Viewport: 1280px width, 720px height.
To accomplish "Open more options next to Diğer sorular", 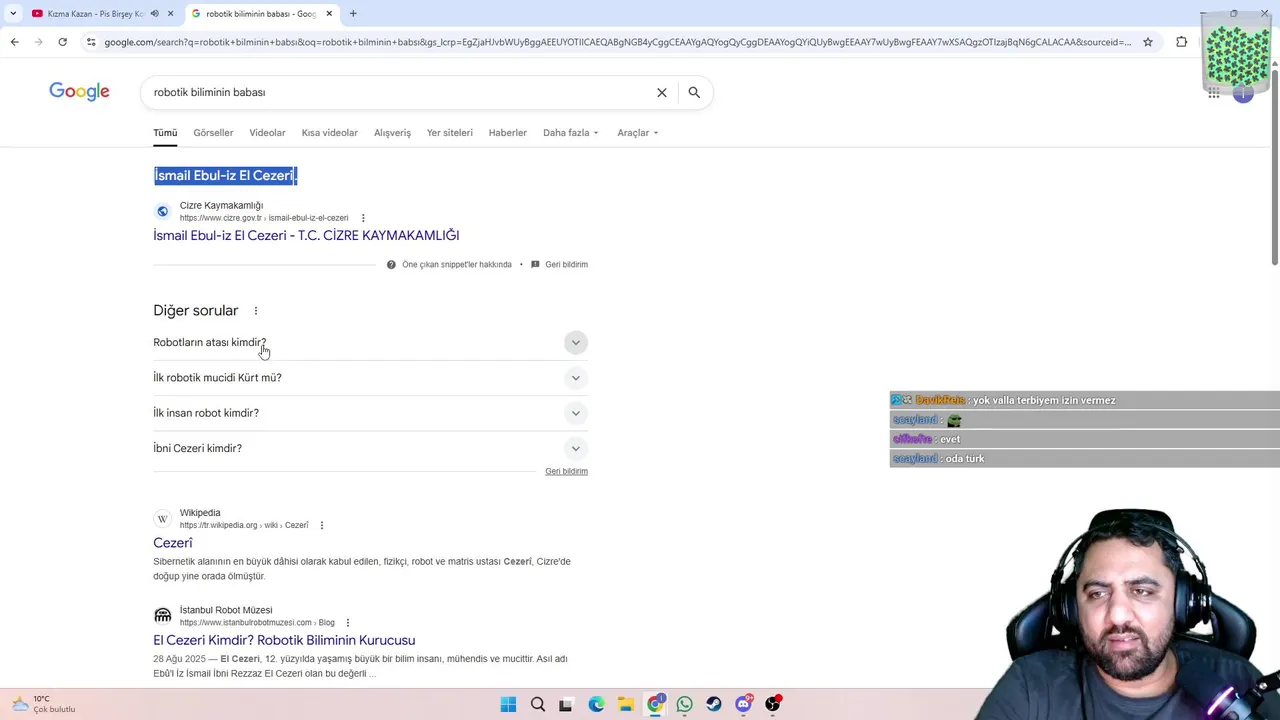I will (x=256, y=311).
